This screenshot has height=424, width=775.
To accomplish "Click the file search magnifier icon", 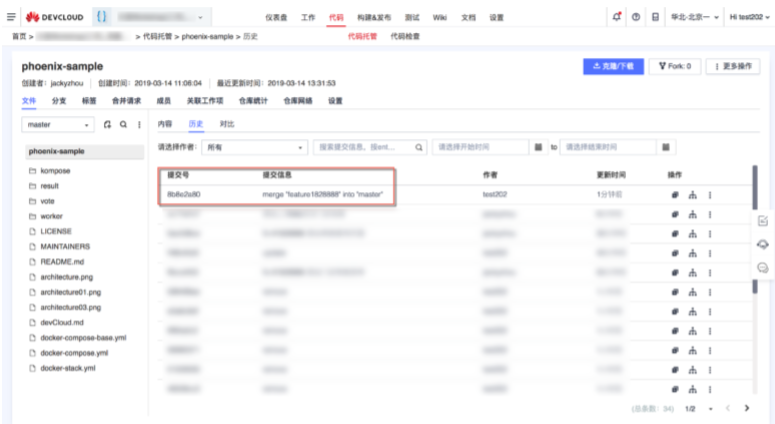I will pos(123,125).
